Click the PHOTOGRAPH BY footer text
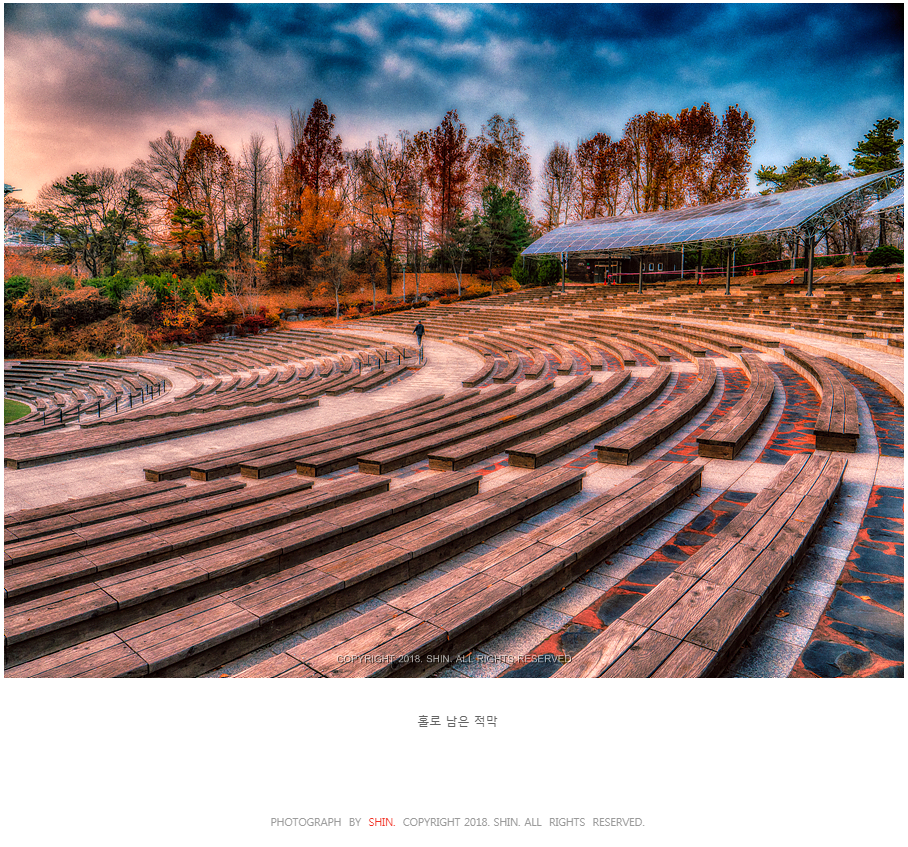 316,822
